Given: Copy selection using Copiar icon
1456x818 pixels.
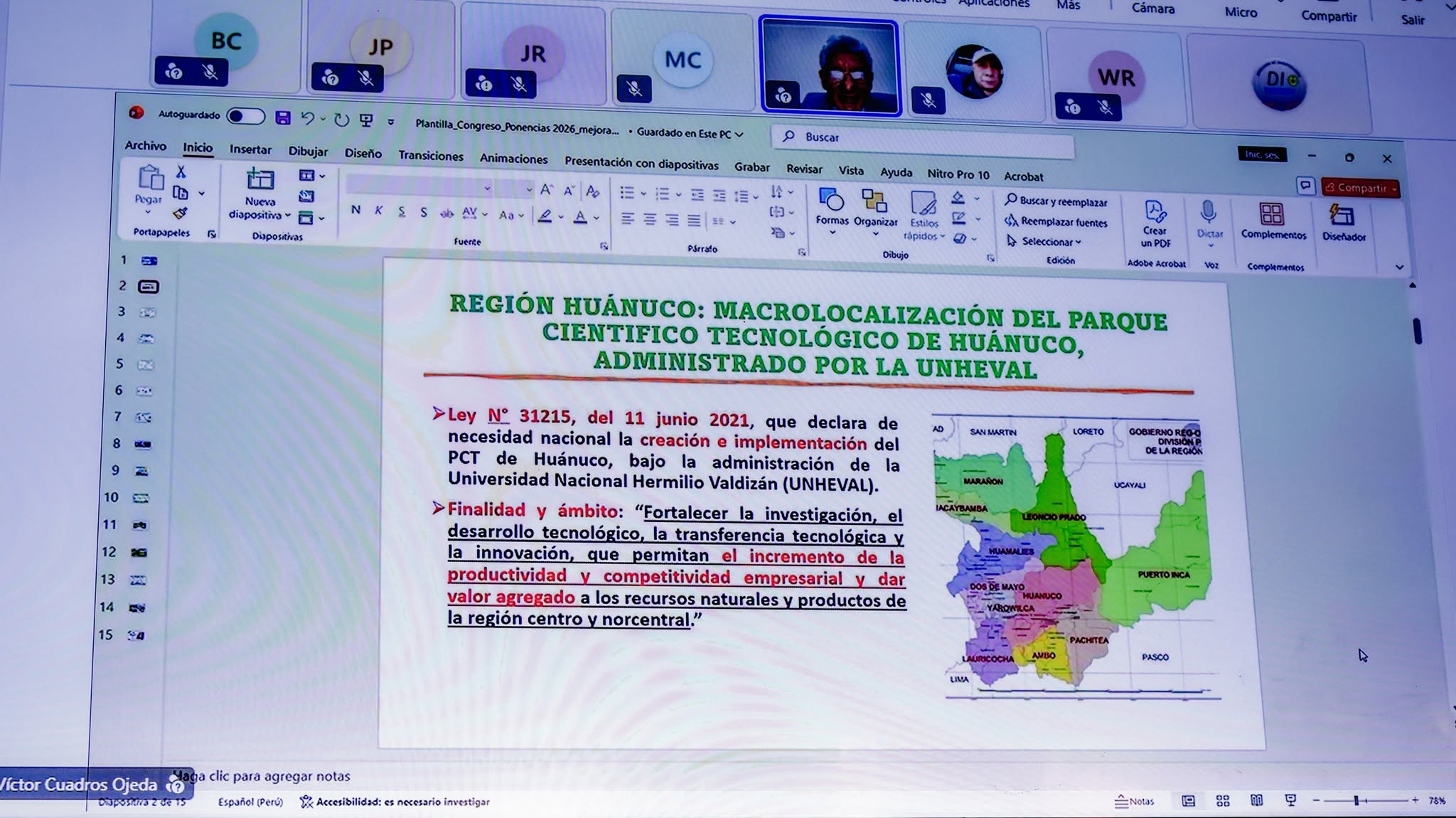Looking at the screenshot, I should point(181,193).
